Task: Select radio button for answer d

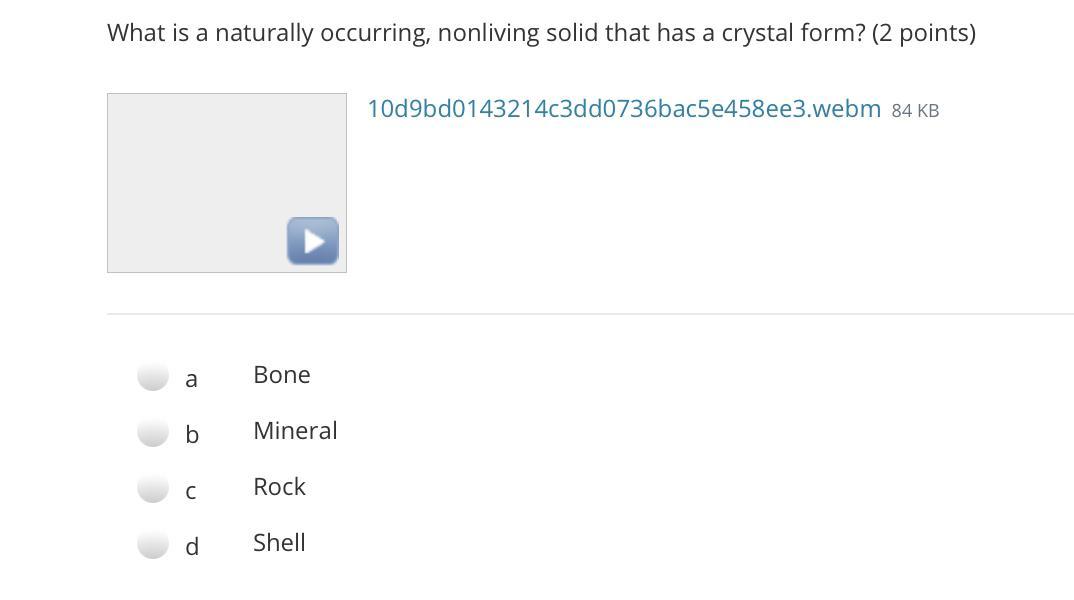Action: click(x=153, y=544)
